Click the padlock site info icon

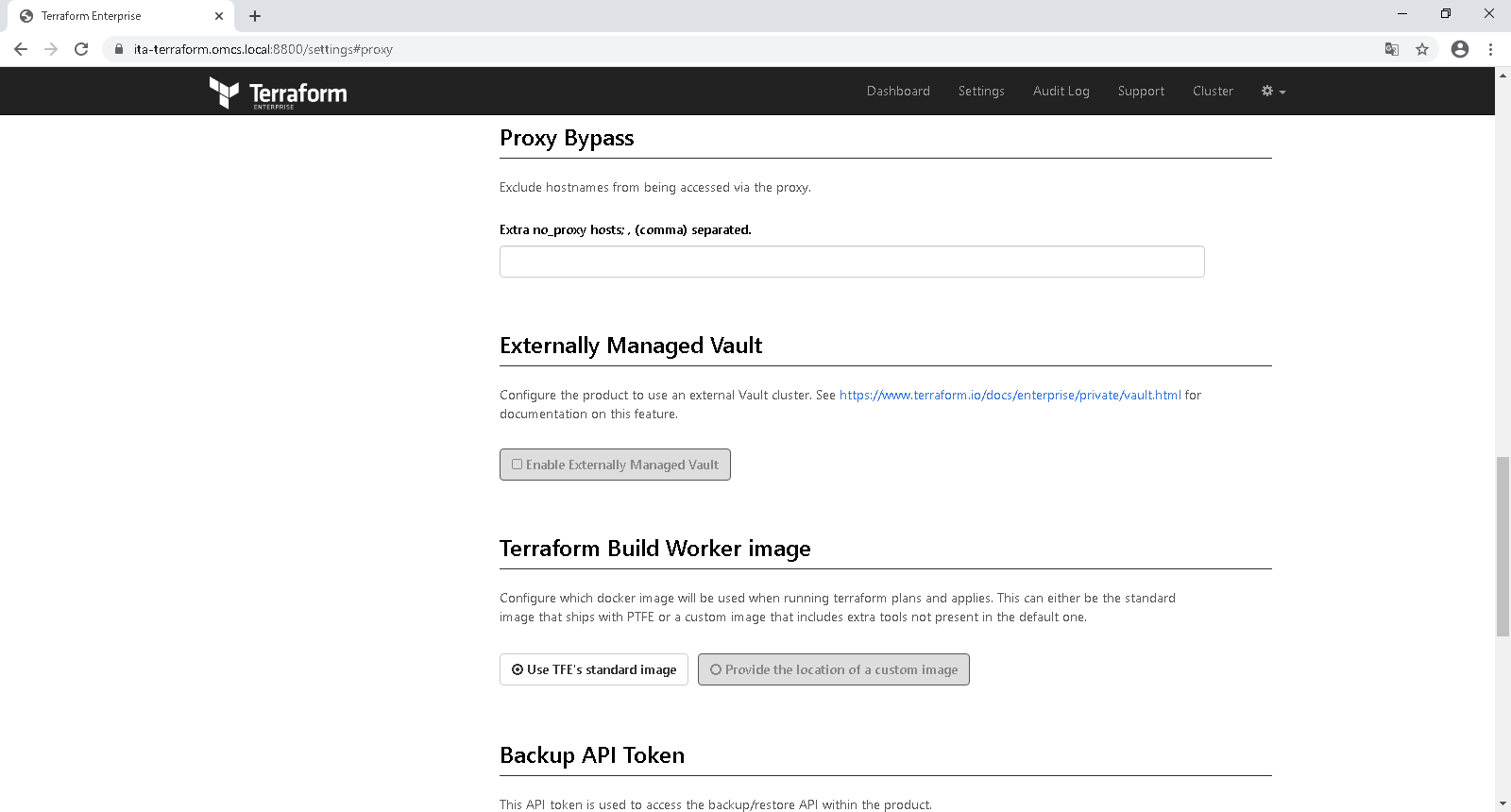tap(119, 49)
